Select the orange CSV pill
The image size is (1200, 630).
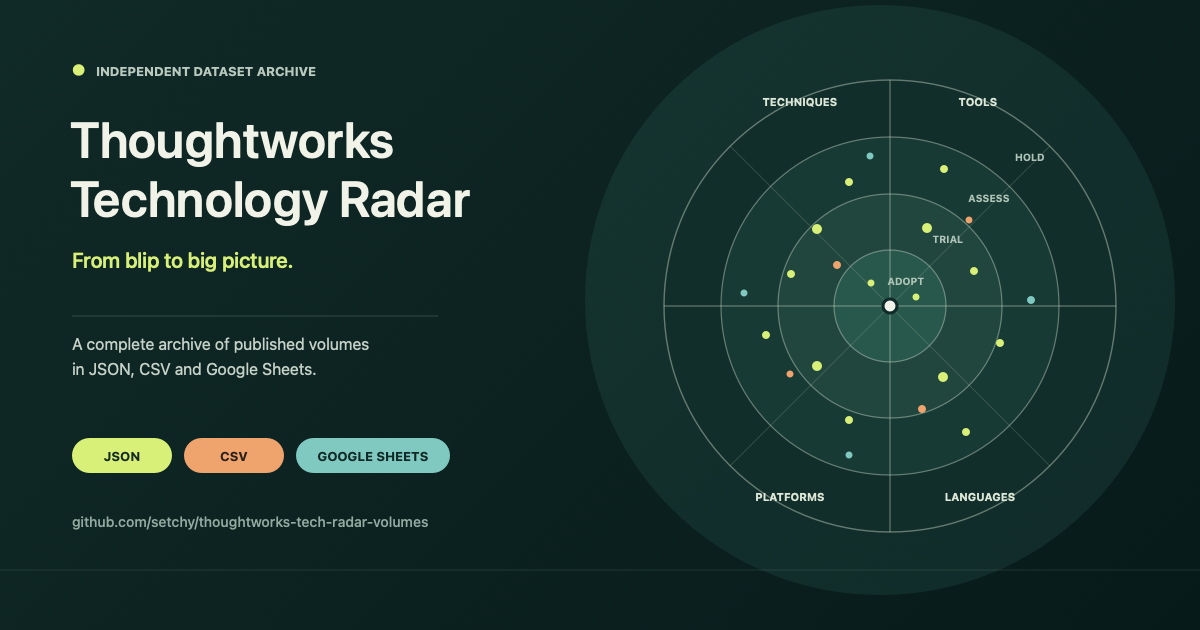click(x=234, y=456)
